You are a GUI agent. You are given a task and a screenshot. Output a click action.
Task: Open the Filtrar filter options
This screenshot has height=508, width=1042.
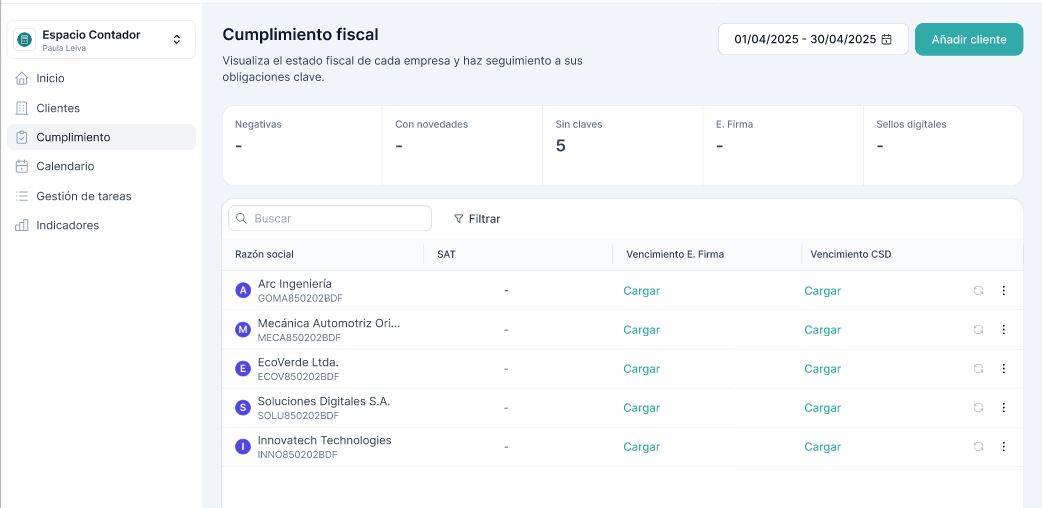477,218
